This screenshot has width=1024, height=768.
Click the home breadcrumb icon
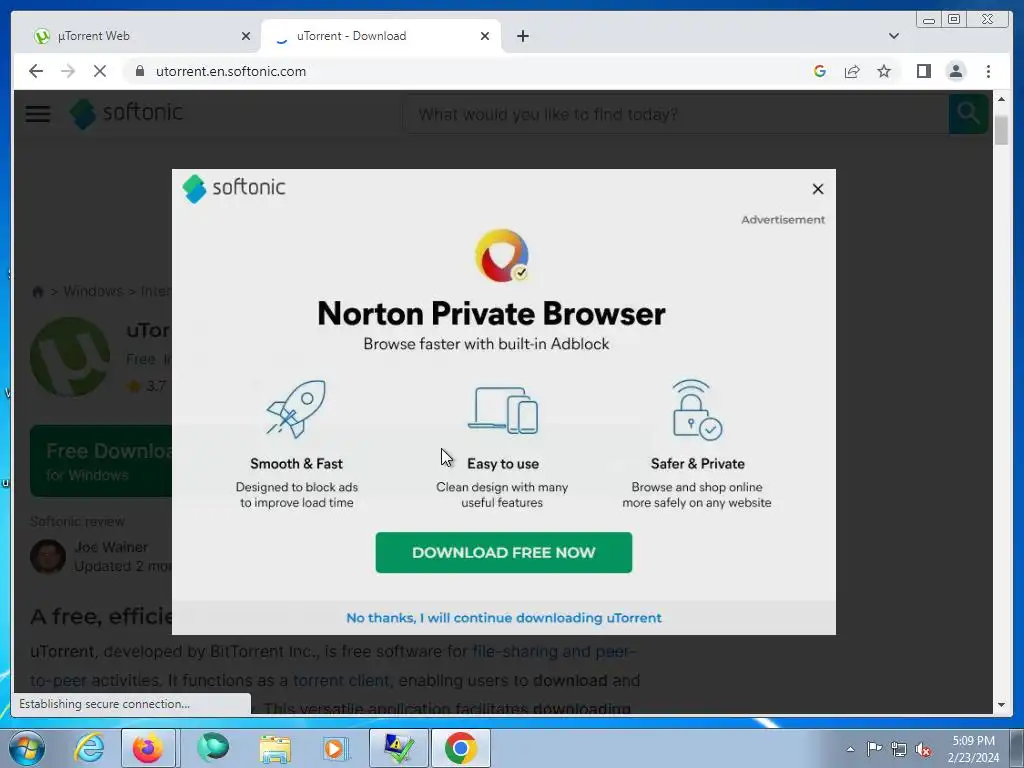pyautogui.click(x=38, y=291)
